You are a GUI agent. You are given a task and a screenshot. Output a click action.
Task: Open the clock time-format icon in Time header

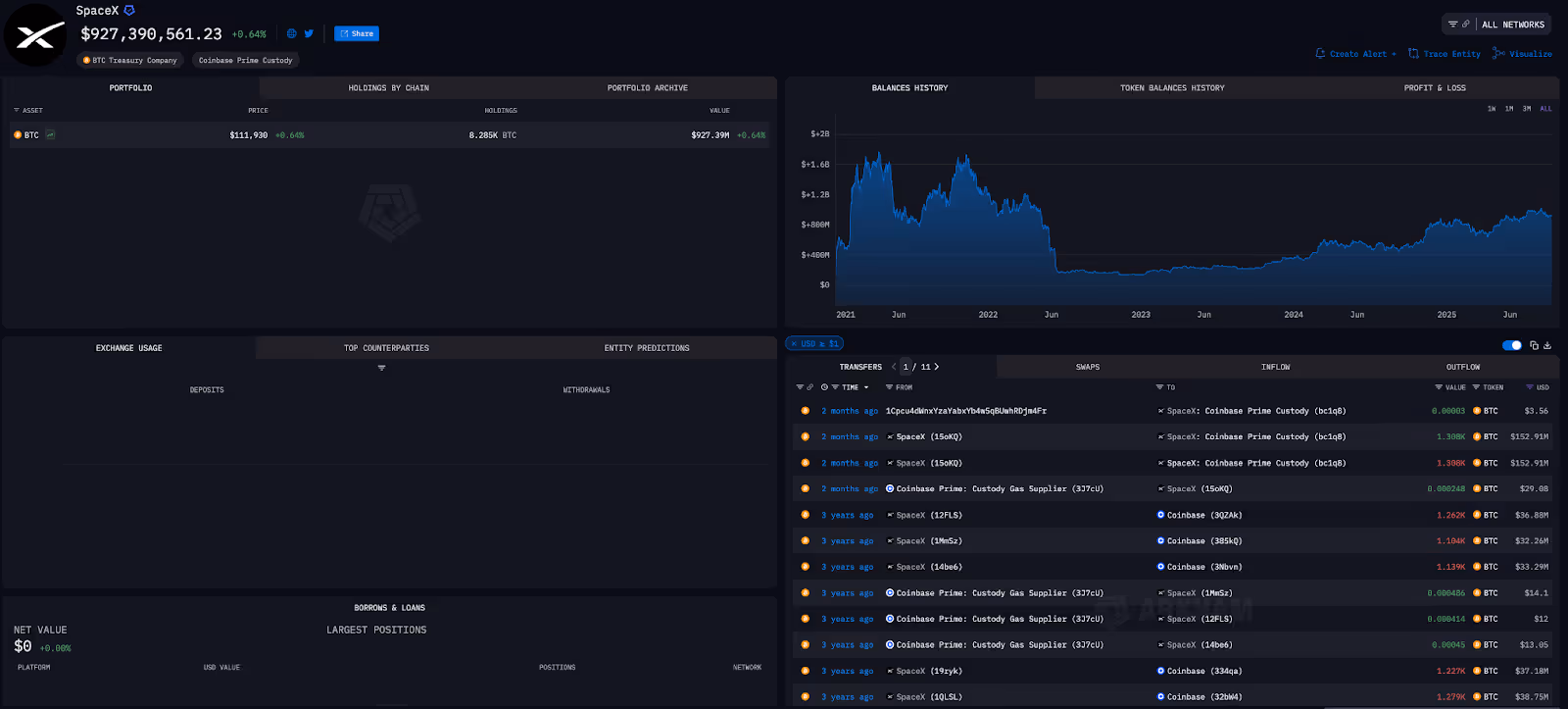pos(824,387)
